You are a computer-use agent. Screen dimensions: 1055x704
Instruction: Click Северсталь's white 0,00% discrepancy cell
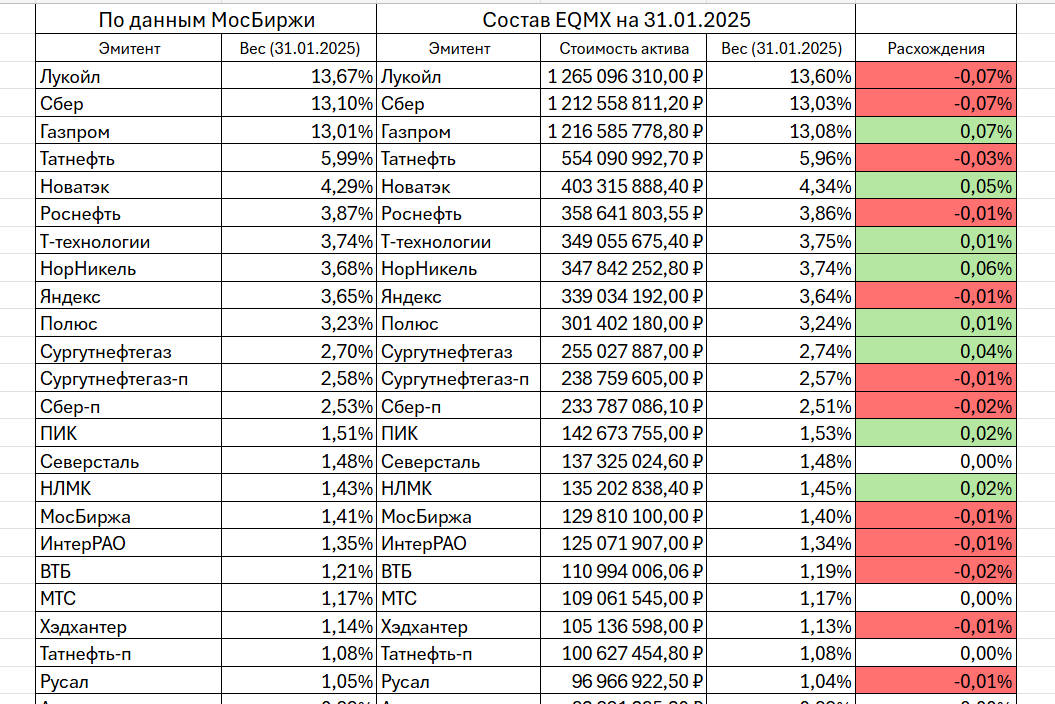pos(936,461)
